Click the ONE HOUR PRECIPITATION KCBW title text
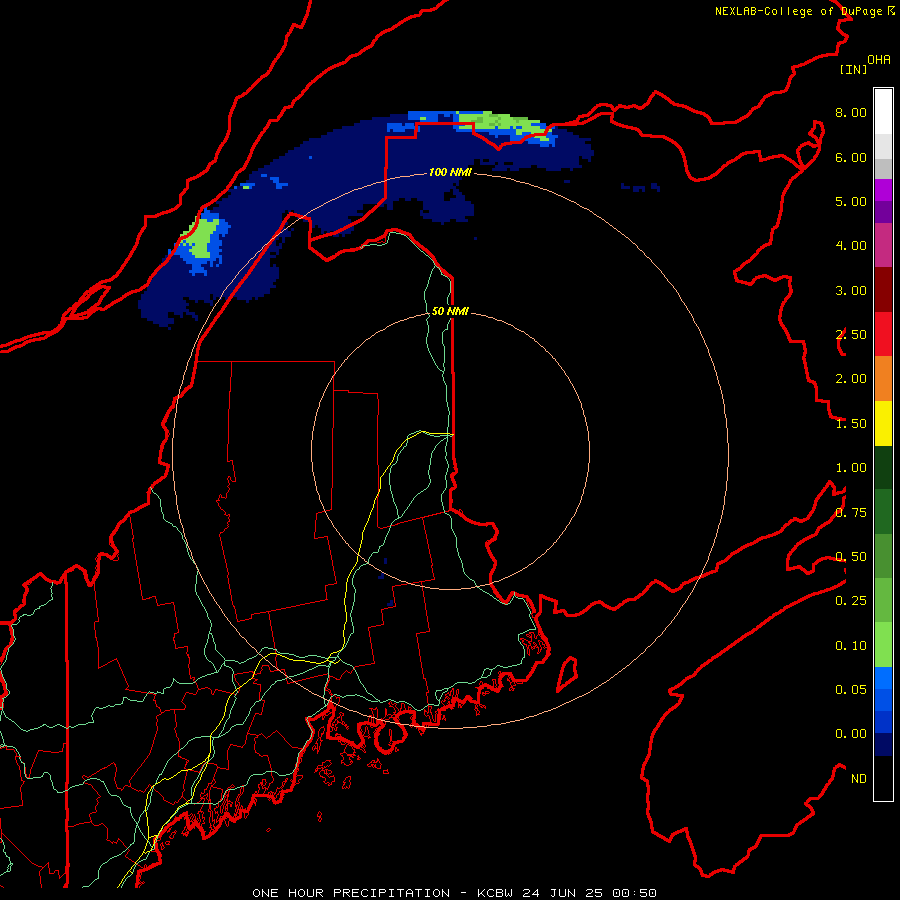The width and height of the screenshot is (900, 900). point(454,893)
